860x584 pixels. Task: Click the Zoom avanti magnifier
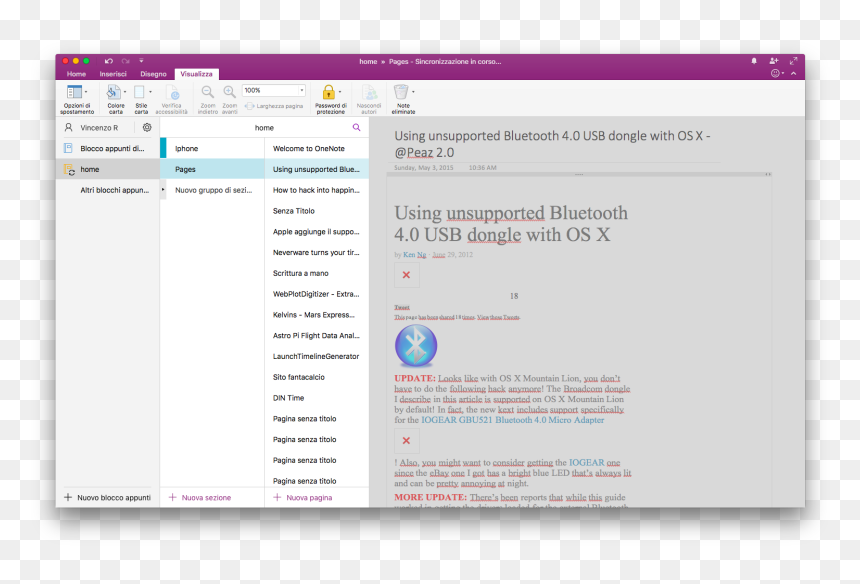point(229,92)
